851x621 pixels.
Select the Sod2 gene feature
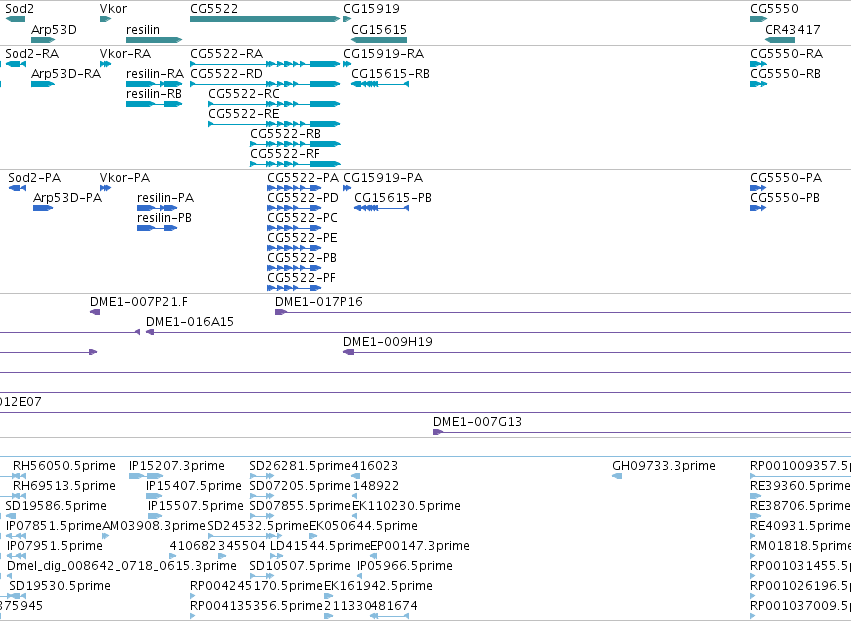click(15, 19)
